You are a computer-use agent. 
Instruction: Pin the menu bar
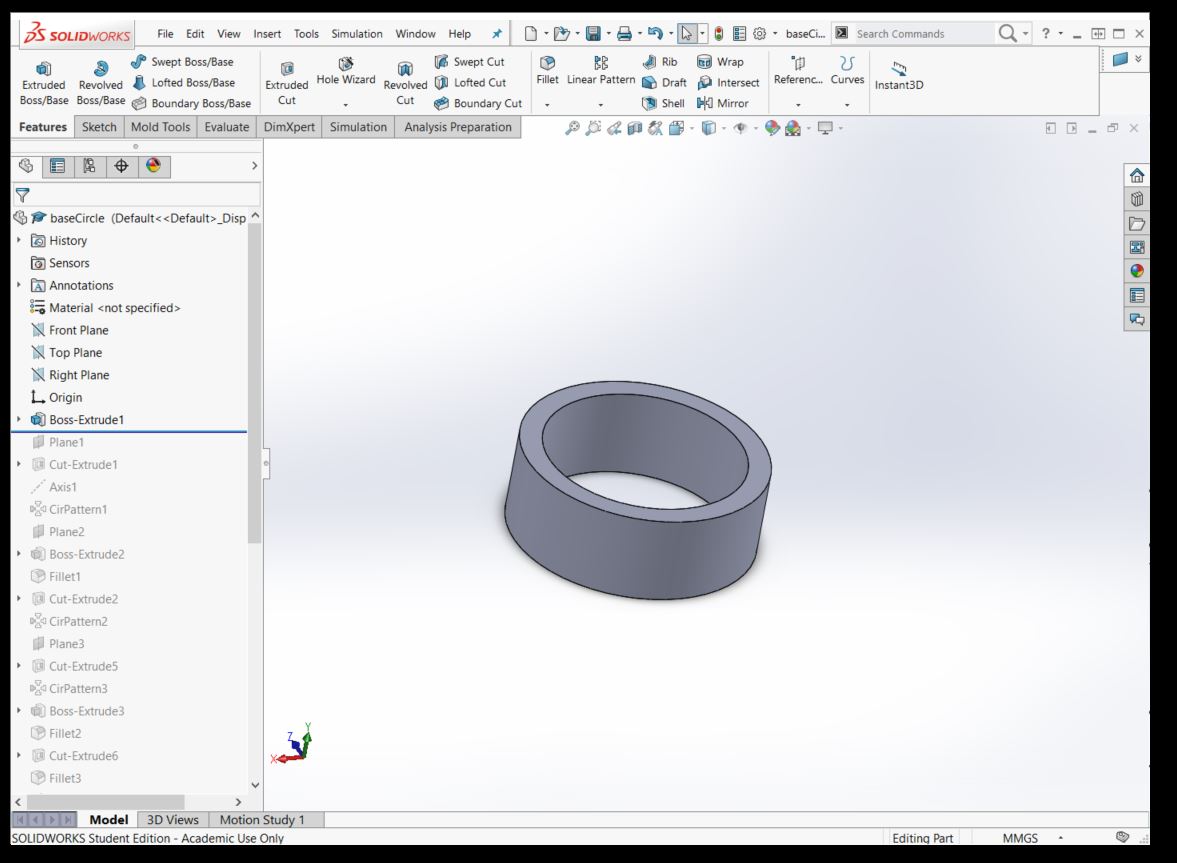[496, 34]
